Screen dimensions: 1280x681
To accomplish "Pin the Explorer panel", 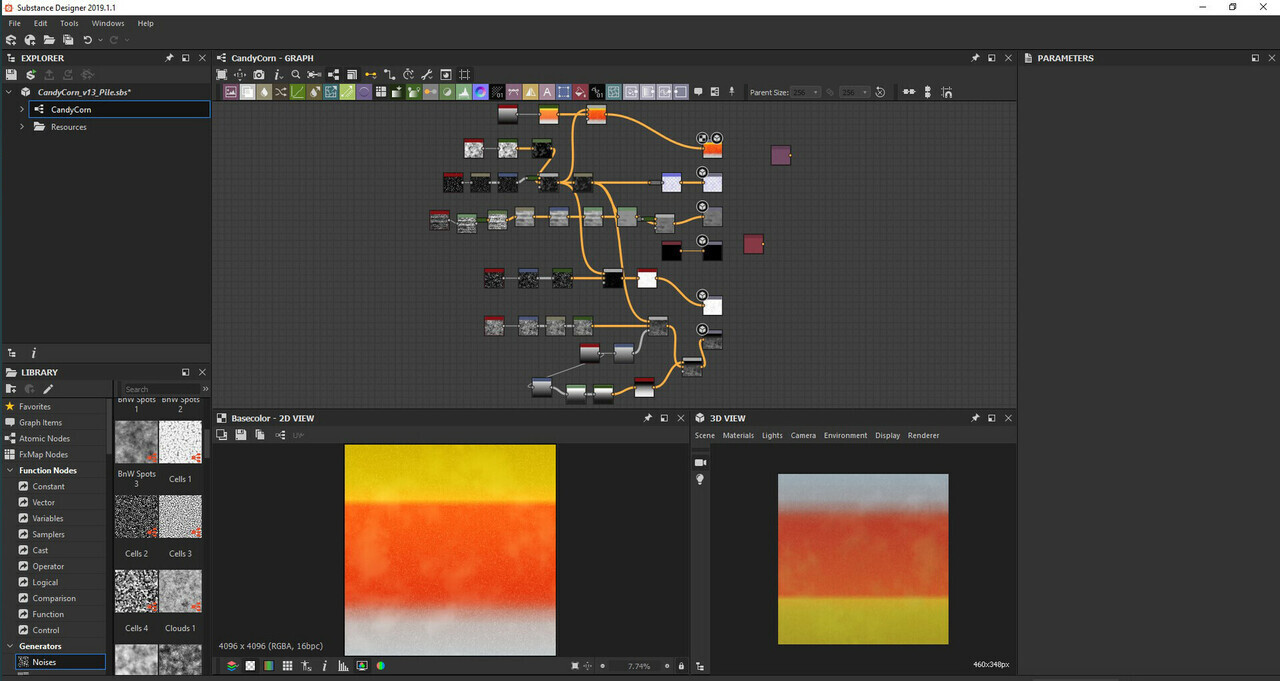I will pos(169,58).
